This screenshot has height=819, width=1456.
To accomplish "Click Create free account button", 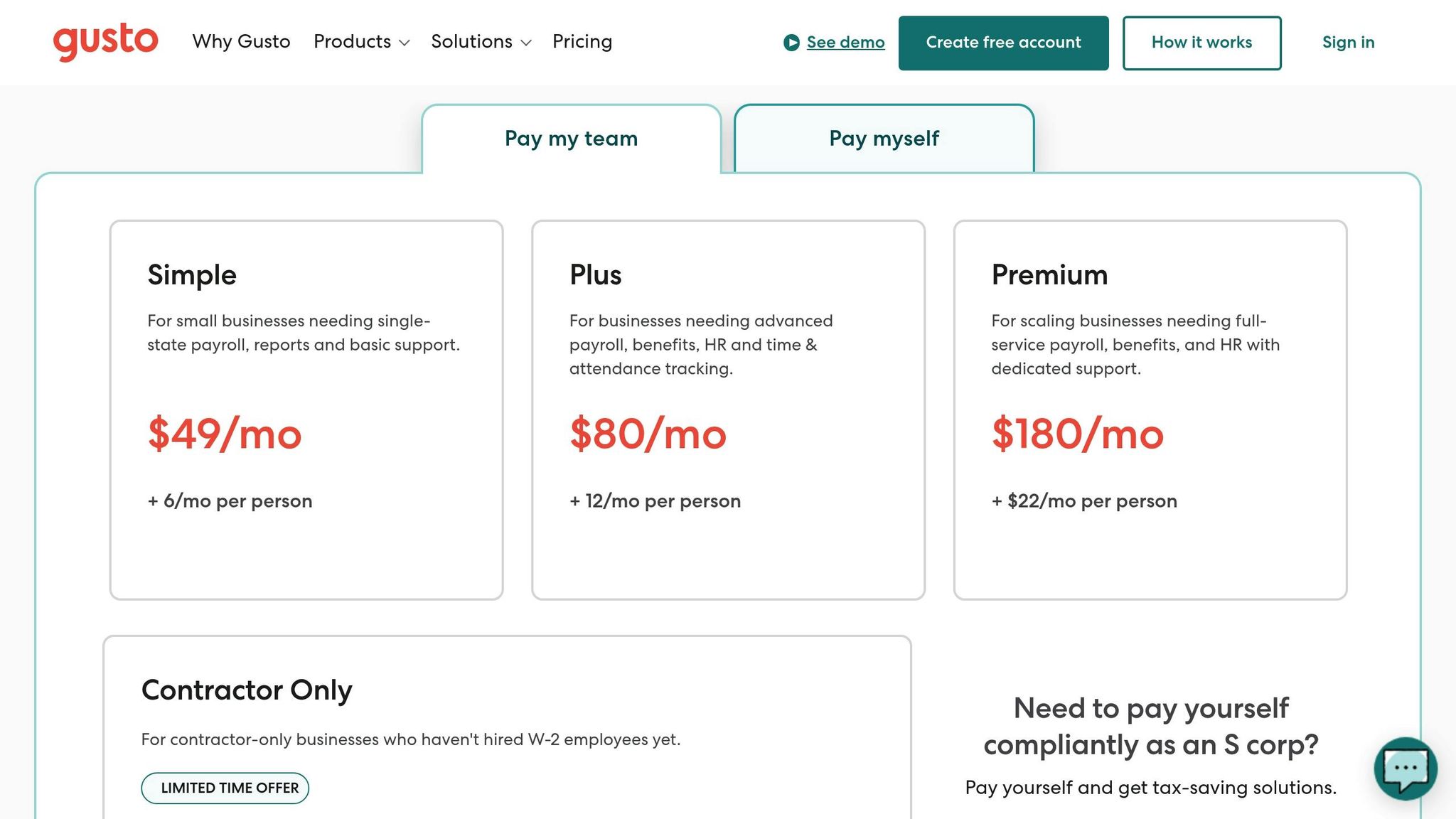I will coord(1003,43).
